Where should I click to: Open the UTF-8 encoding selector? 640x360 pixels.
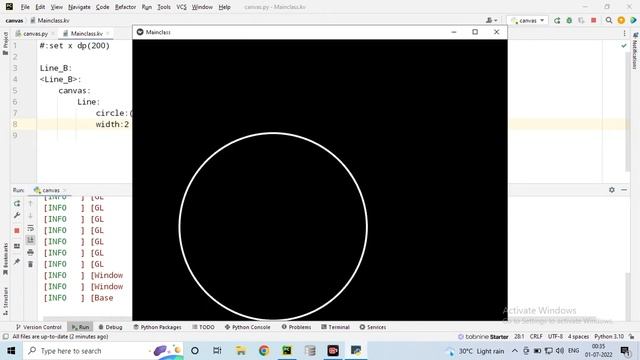coord(555,337)
